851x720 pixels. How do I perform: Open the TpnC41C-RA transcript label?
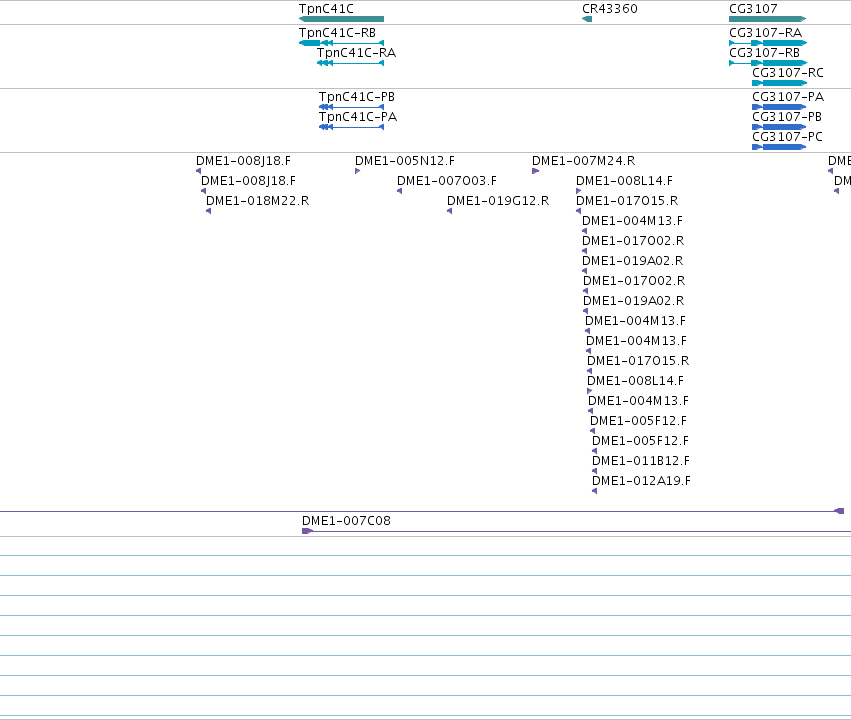(x=357, y=53)
